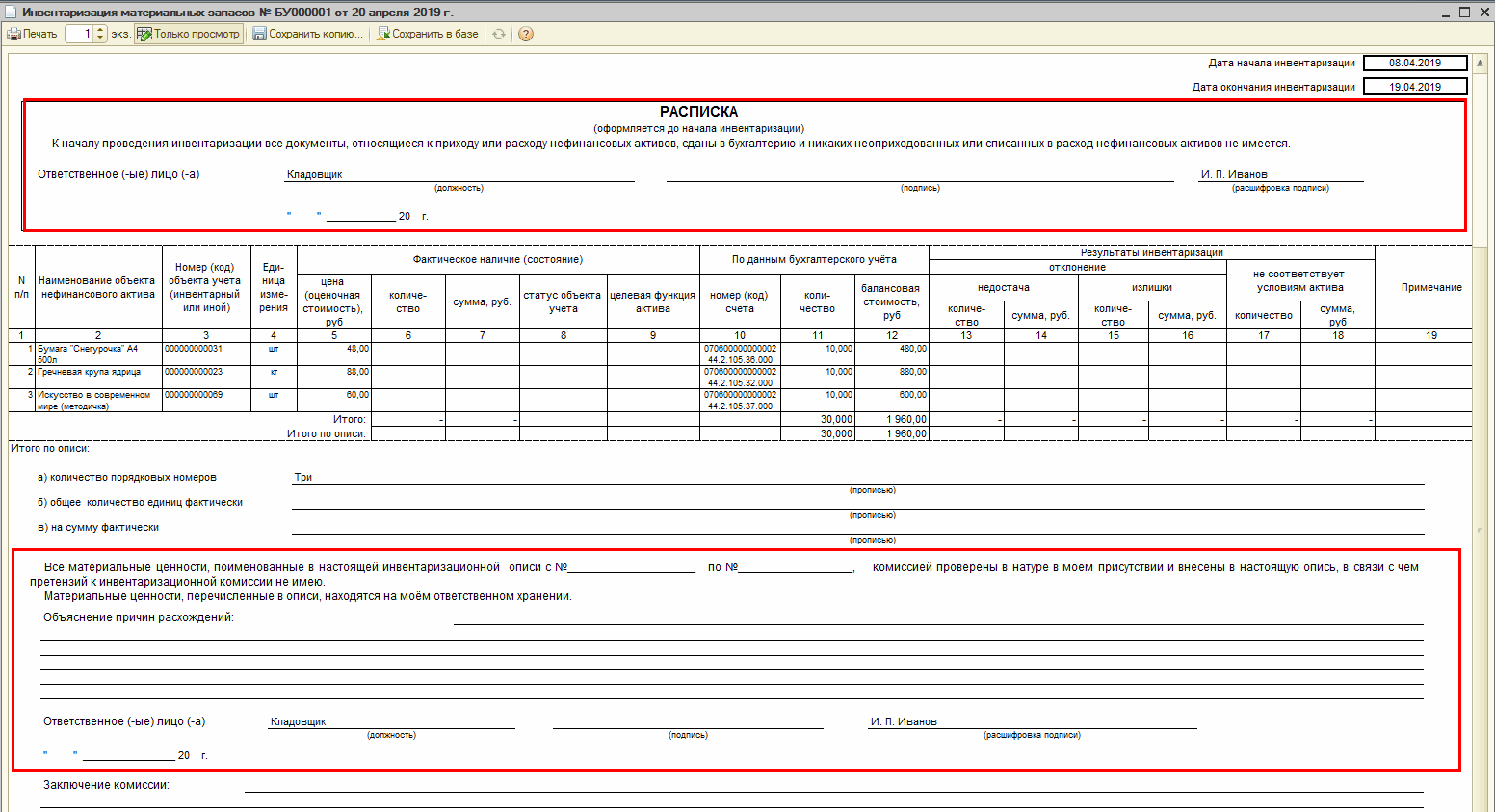Click Три in the количество порядковых номеров line
The width and height of the screenshot is (1495, 812).
302,477
